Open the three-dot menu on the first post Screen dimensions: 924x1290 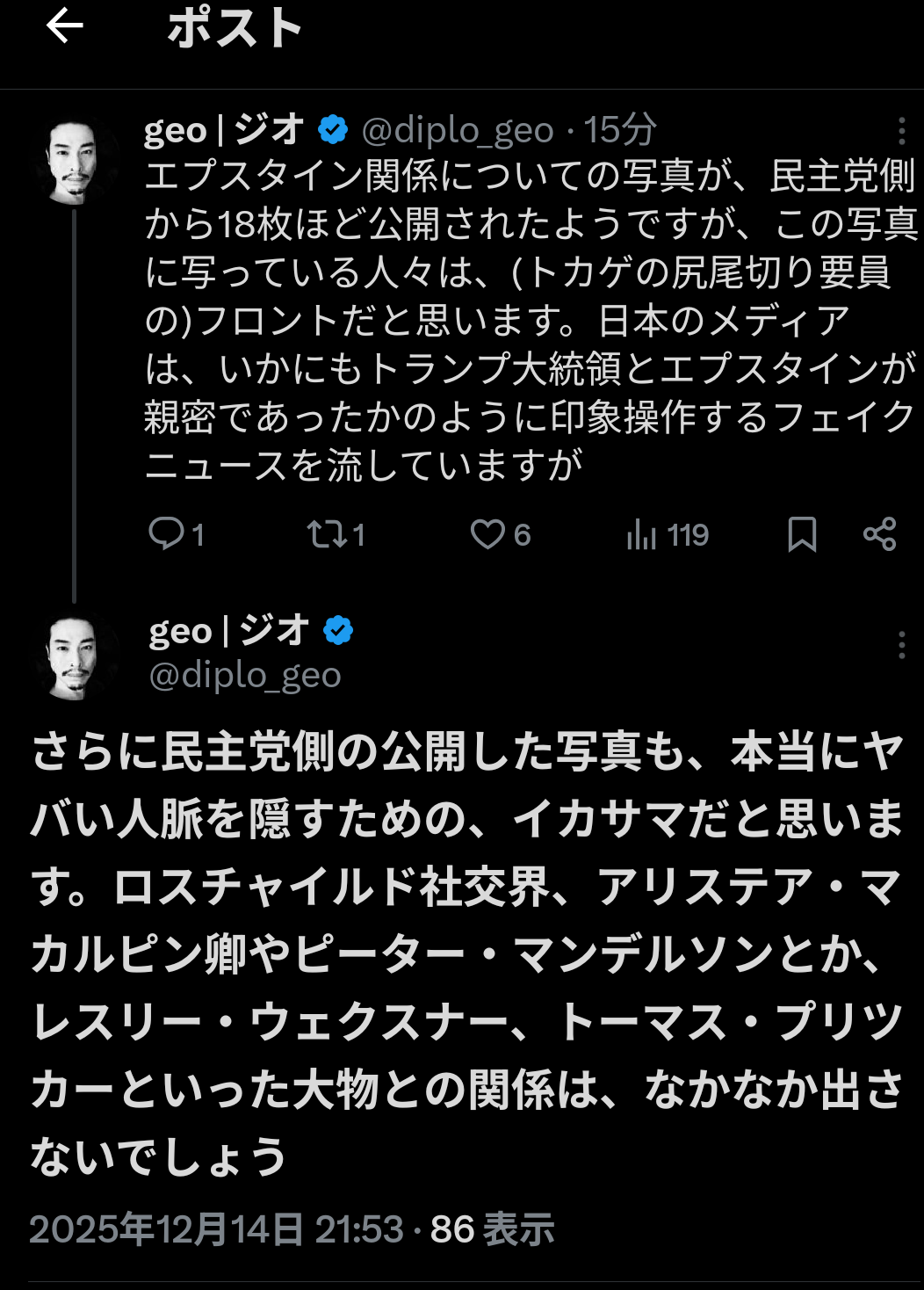904,129
